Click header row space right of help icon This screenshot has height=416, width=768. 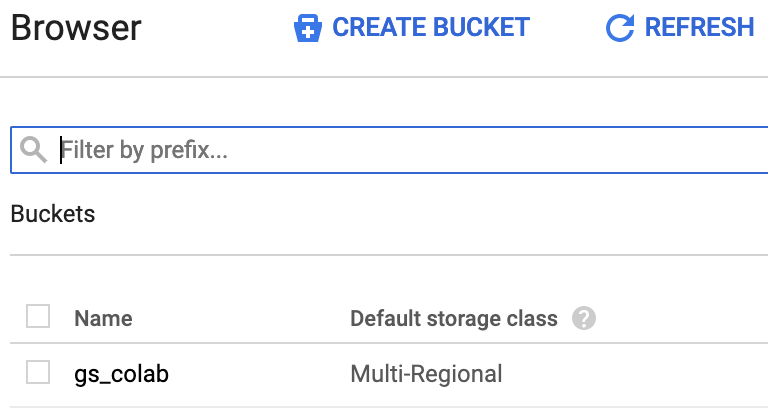[x=680, y=319]
